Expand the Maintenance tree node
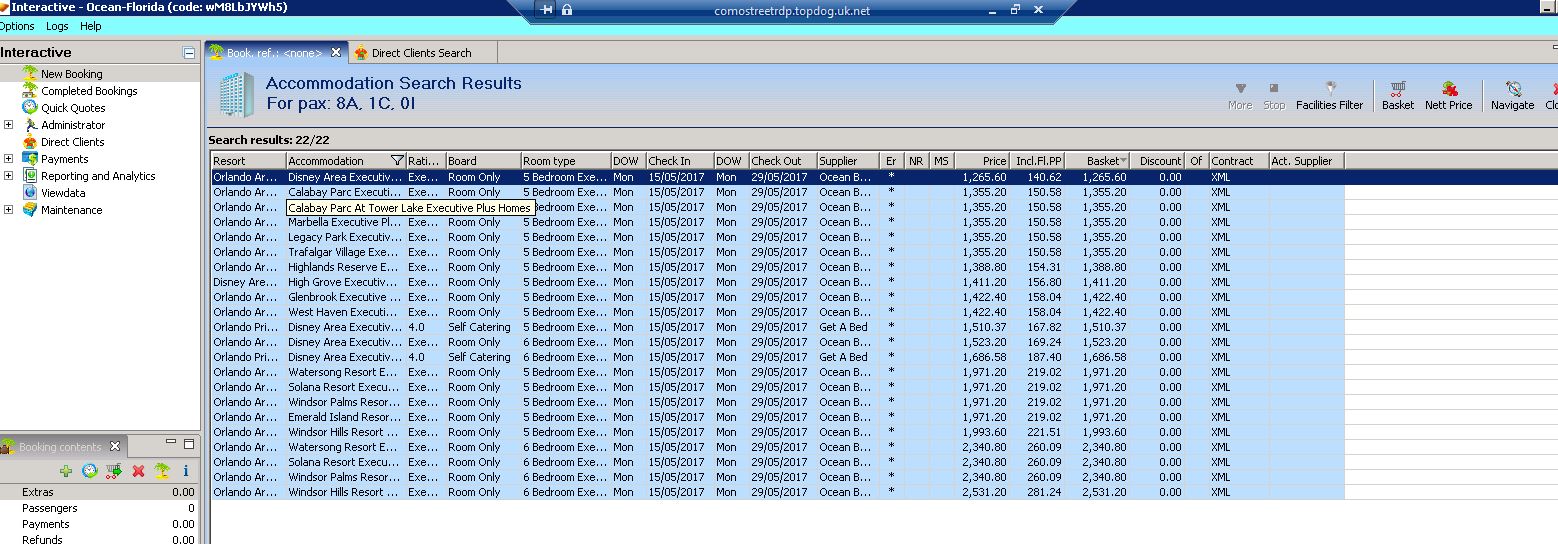Screen dimensions: 1558x544 [9, 210]
